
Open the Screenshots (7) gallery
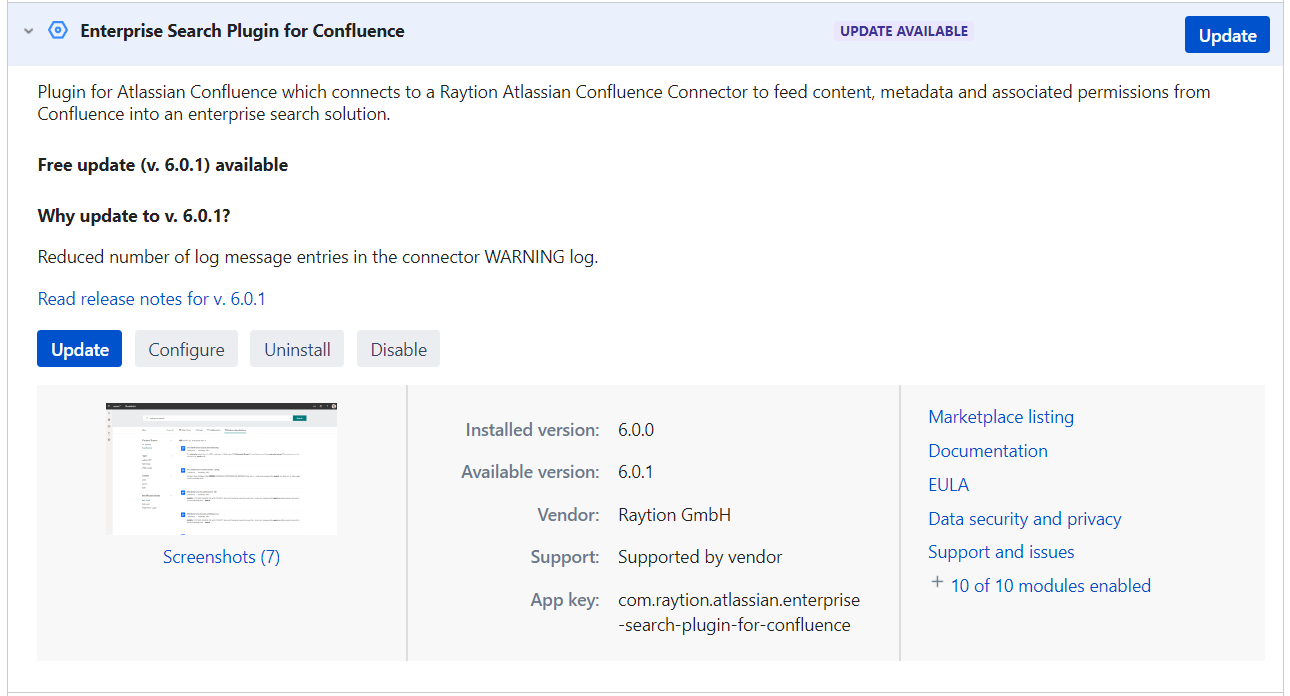(221, 556)
